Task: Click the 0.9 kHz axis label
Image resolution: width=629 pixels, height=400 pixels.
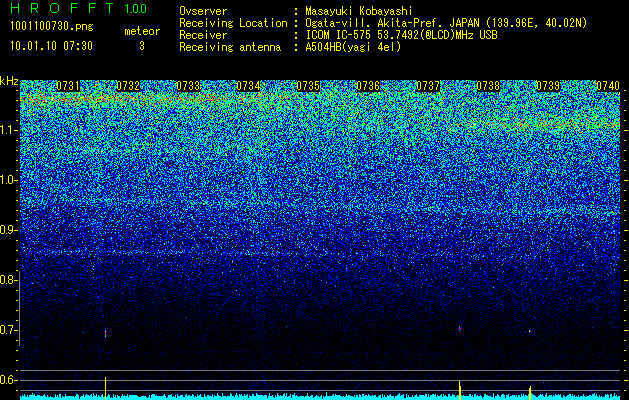Action: pyautogui.click(x=8, y=230)
